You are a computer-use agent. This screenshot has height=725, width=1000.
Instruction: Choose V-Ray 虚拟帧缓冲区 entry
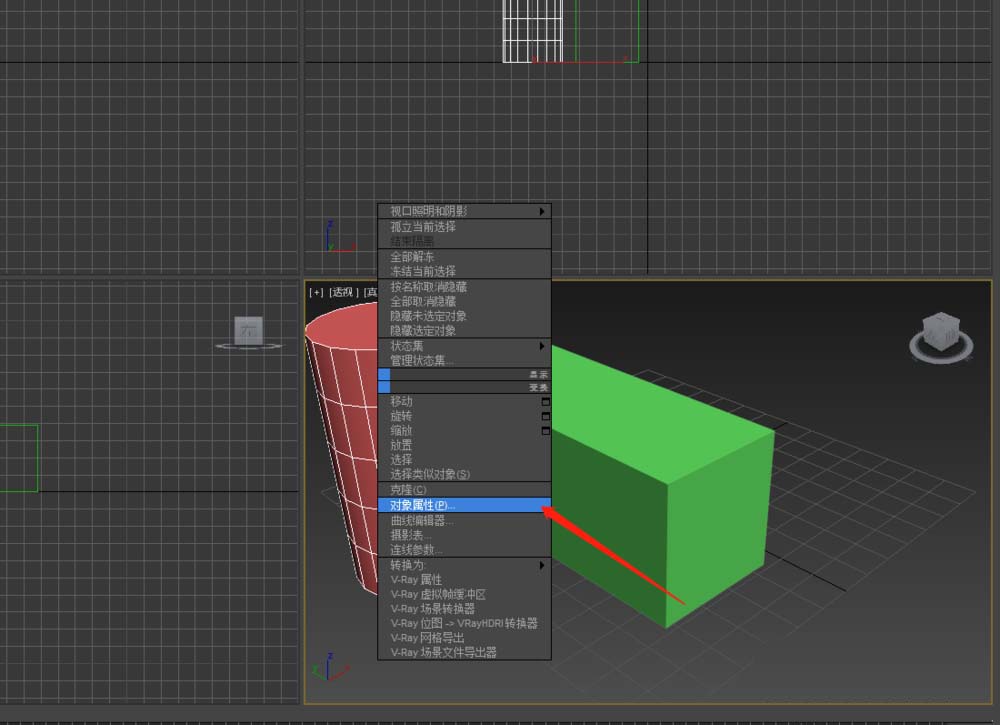tap(464, 594)
